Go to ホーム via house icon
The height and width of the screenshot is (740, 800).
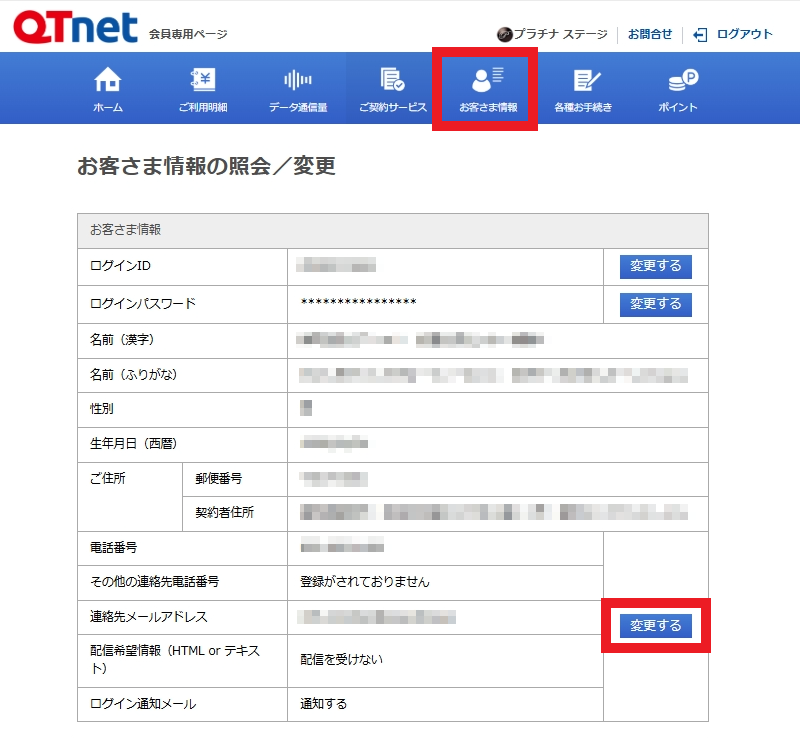click(x=107, y=80)
